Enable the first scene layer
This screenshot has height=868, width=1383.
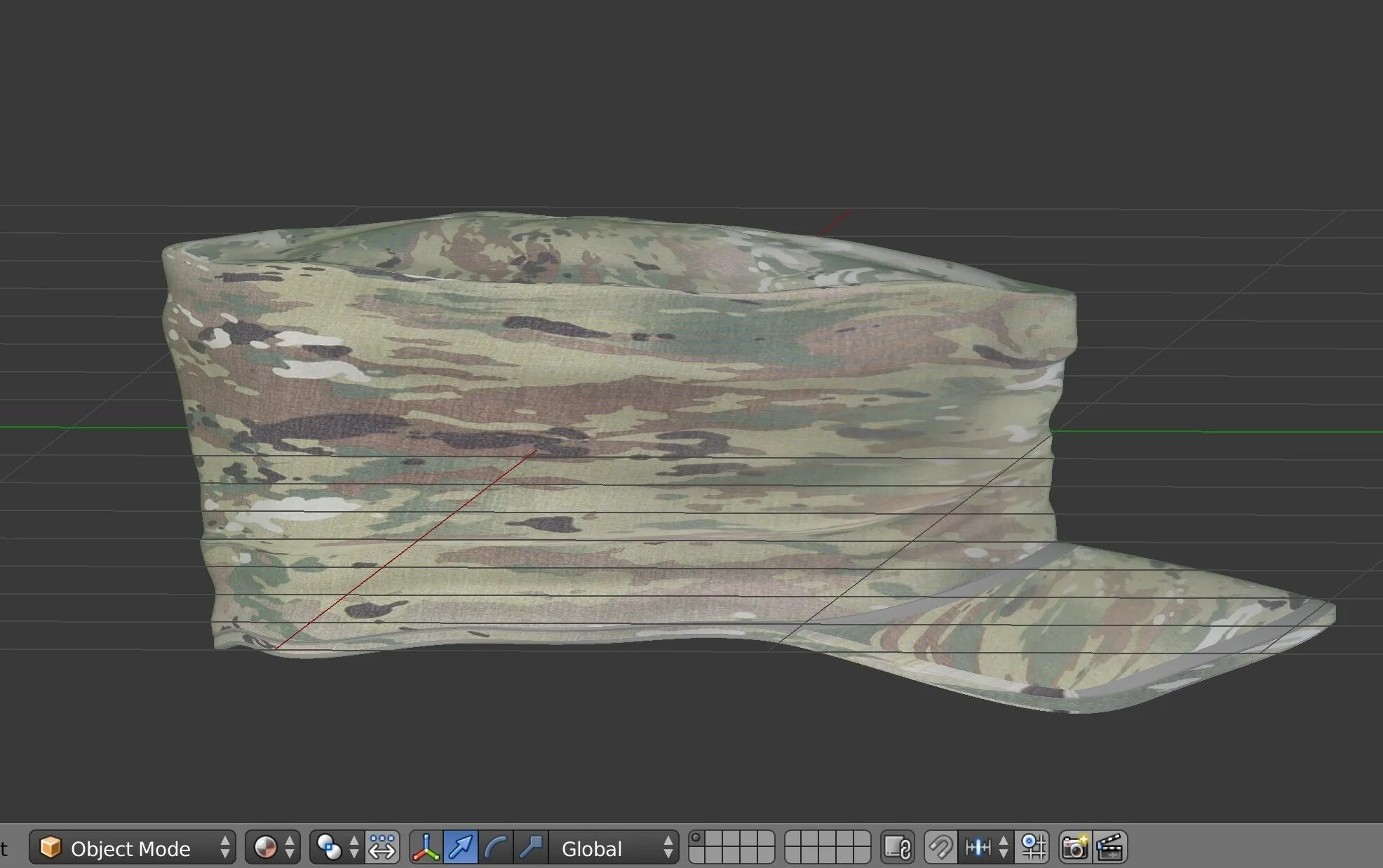point(696,839)
